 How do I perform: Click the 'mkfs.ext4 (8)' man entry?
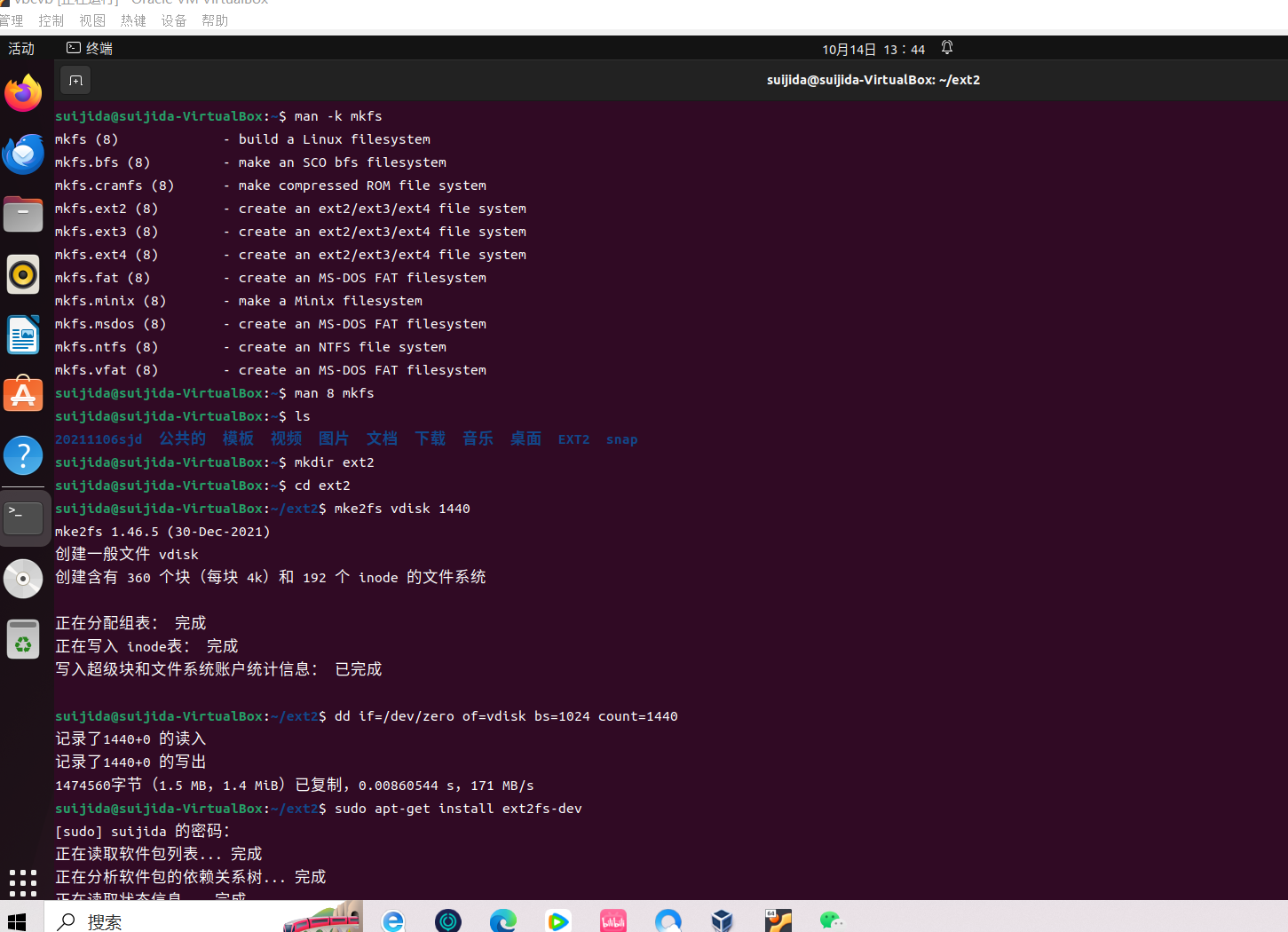[x=107, y=255]
